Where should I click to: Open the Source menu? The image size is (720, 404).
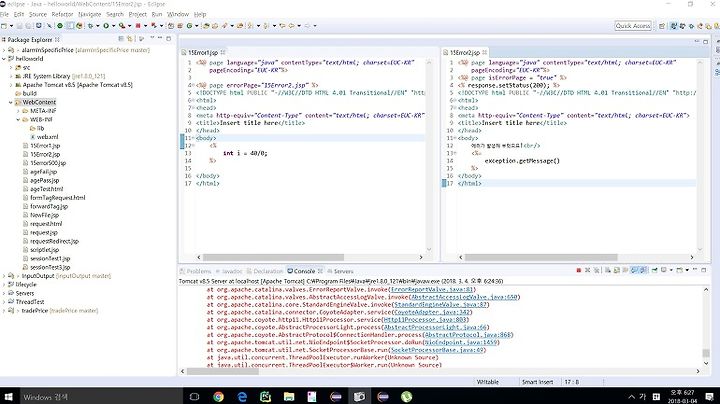pos(38,14)
